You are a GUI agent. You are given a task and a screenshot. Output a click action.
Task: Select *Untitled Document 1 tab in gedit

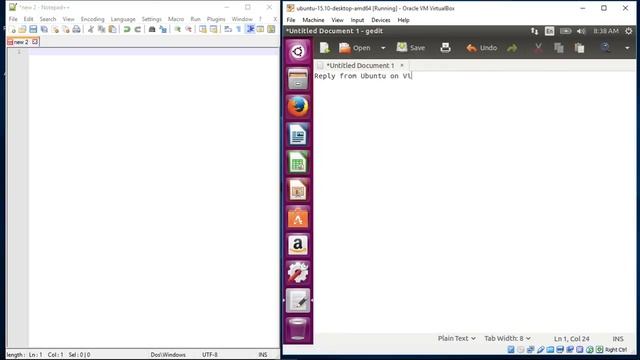[x=360, y=65]
